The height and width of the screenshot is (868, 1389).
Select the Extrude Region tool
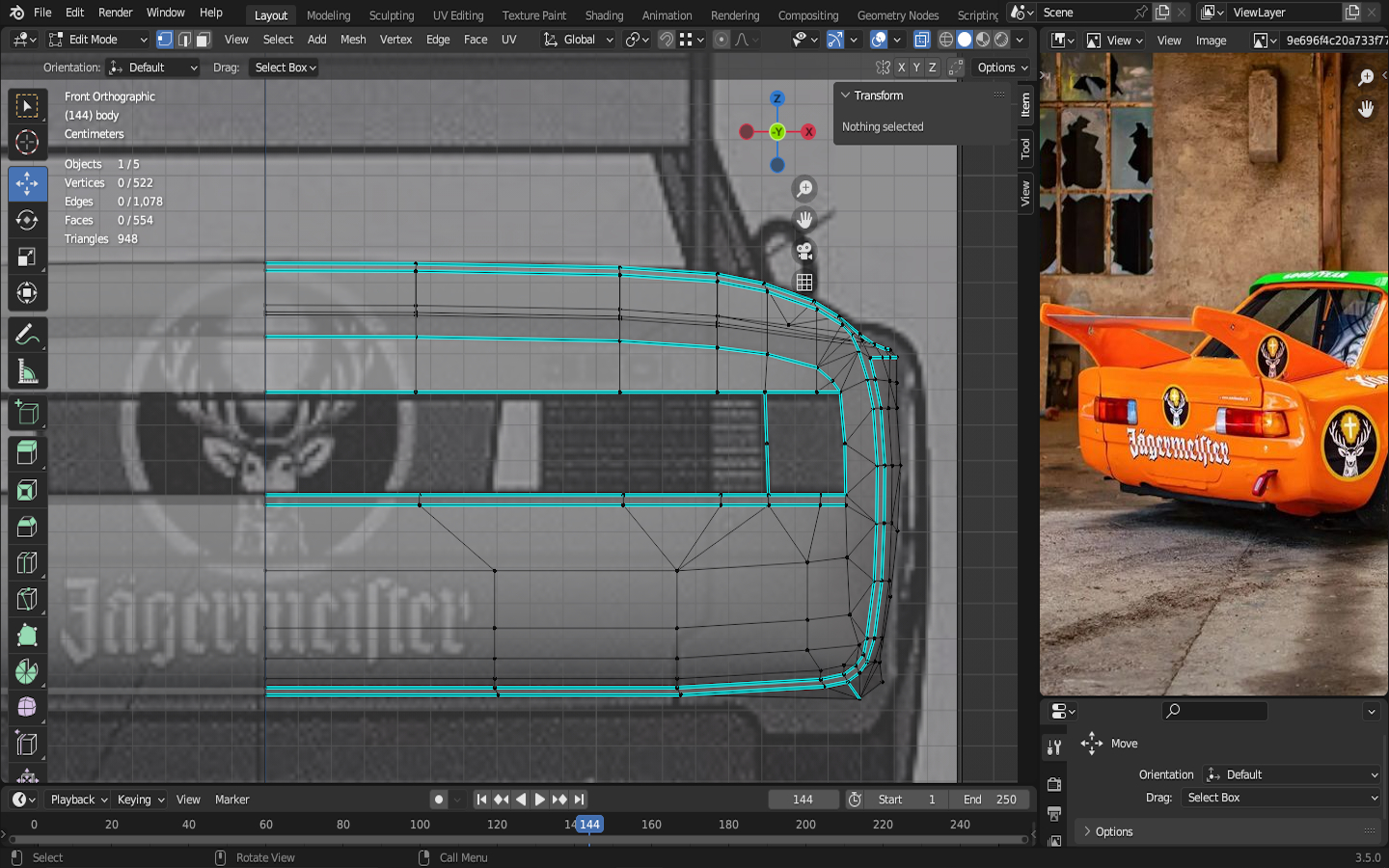click(27, 451)
